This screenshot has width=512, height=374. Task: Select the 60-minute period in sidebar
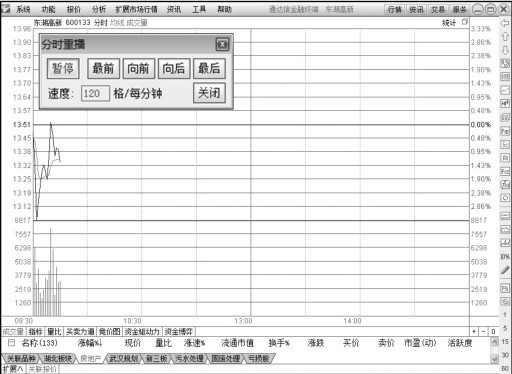point(505,368)
